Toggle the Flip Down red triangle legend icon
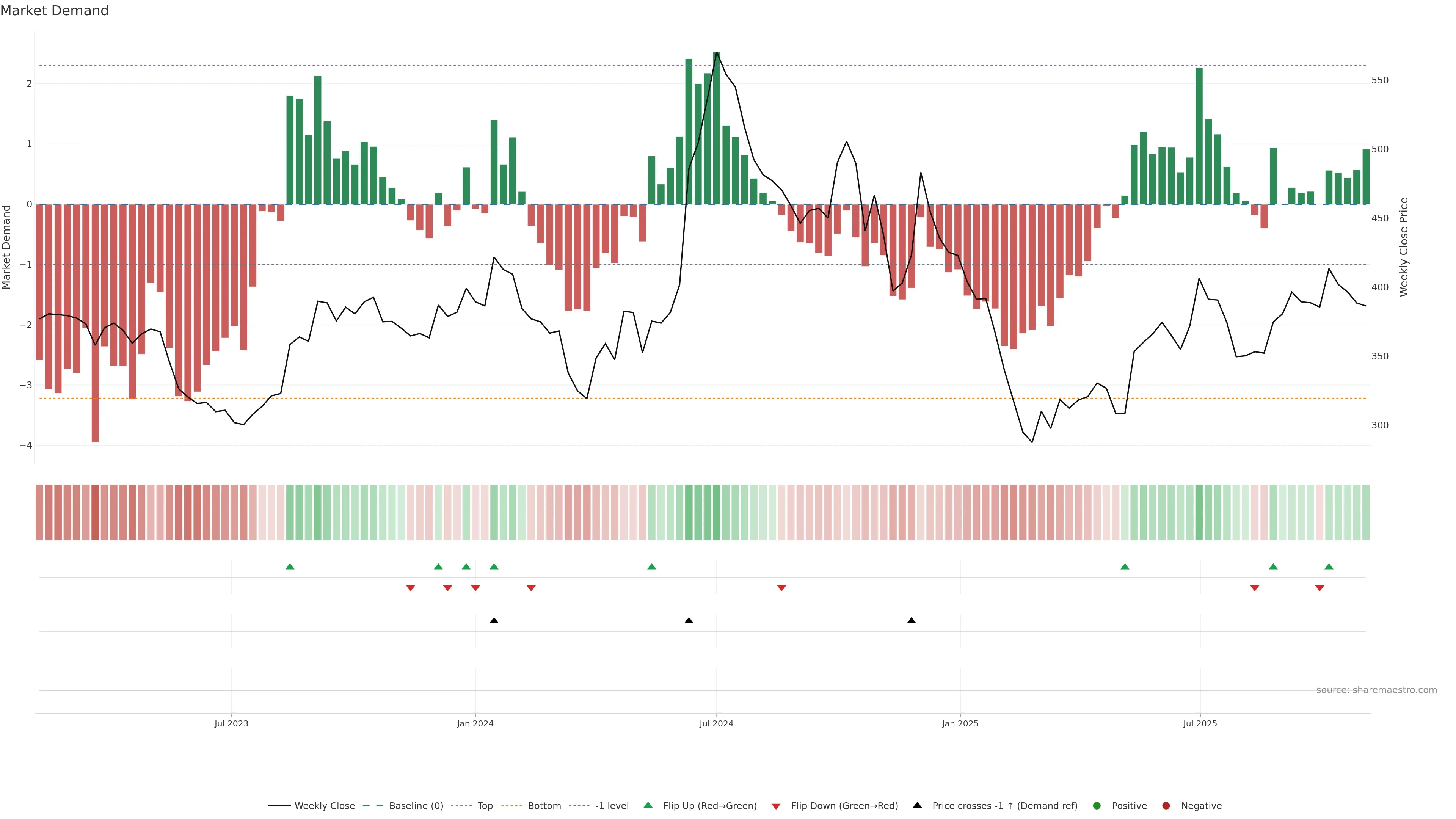This screenshot has width=1456, height=819. click(776, 806)
